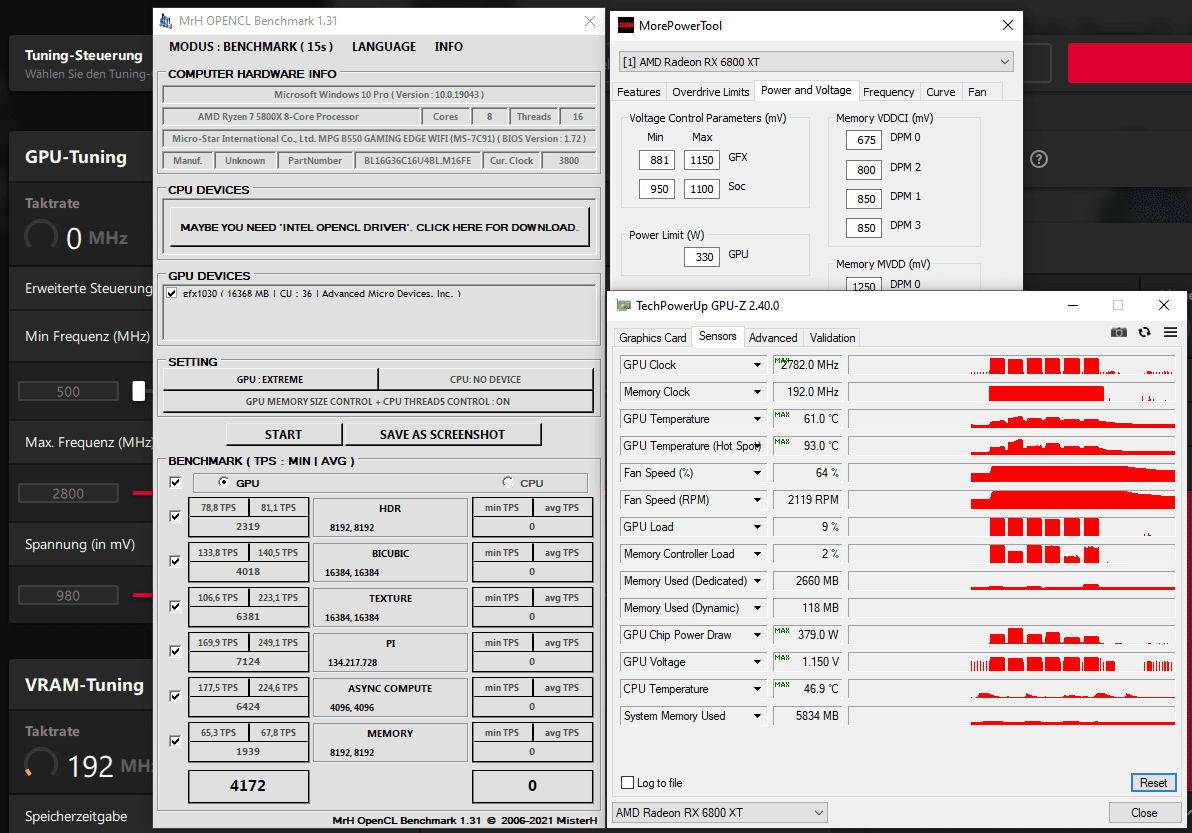Open the LANGUAGE menu
Screen dimensions: 1192x833
384,46
